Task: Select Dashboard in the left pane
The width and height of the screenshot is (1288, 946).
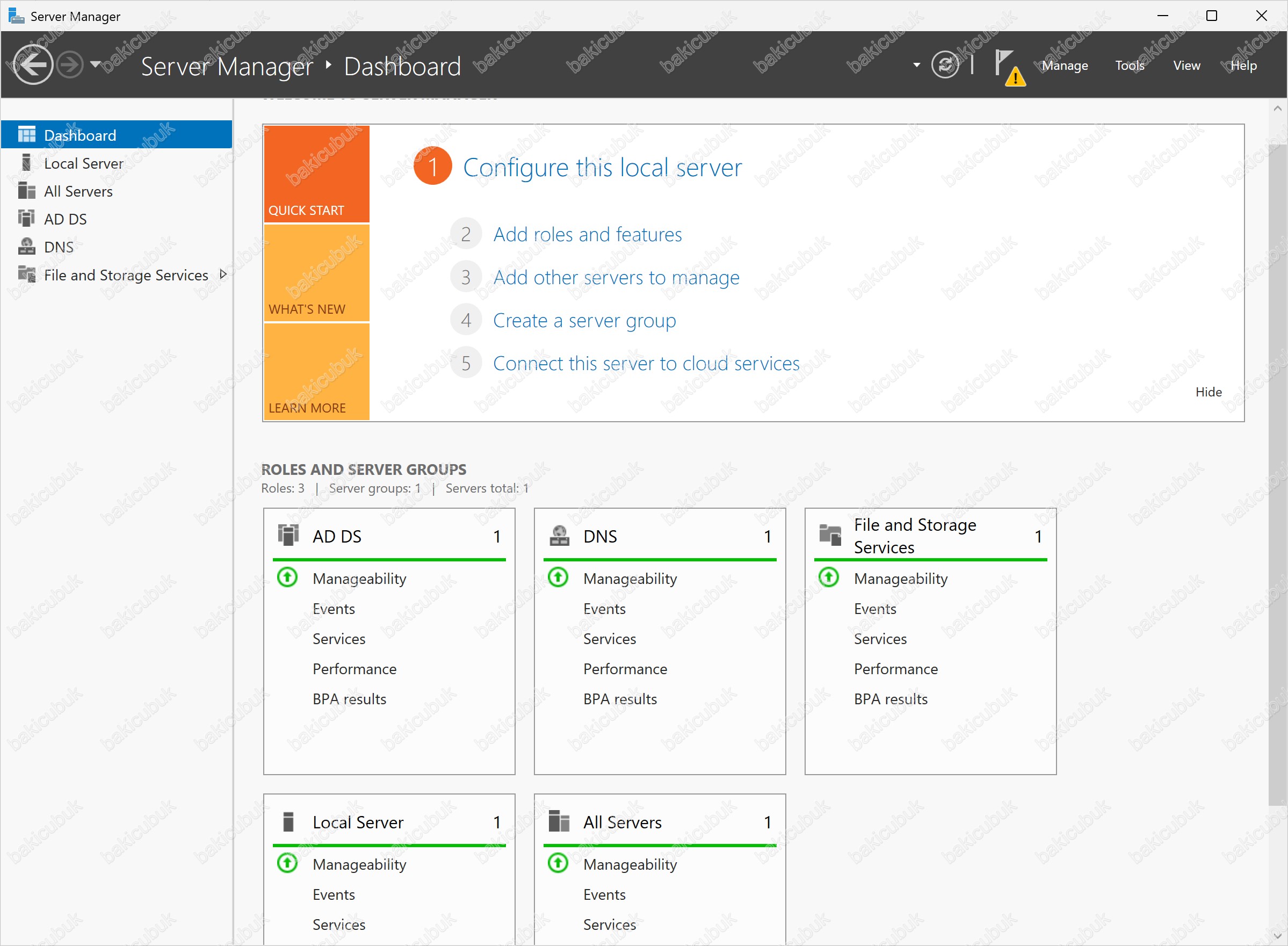Action: coord(116,135)
